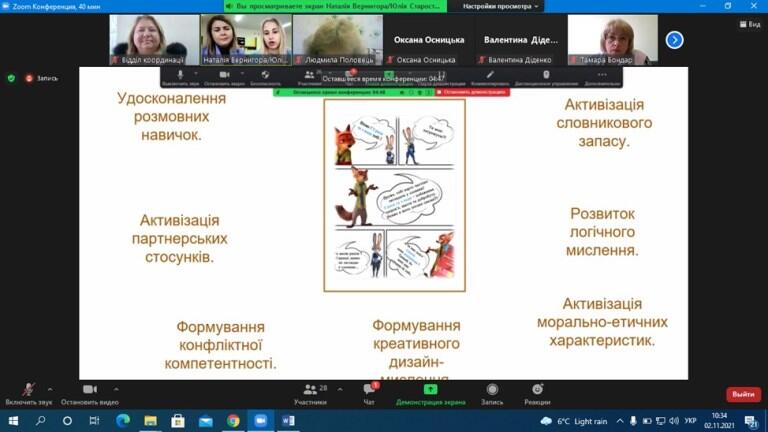Image resolution: width=768 pixels, height=432 pixels.
Task: Click text 'Формування креативного дизайн-'
Action: [x=416, y=344]
